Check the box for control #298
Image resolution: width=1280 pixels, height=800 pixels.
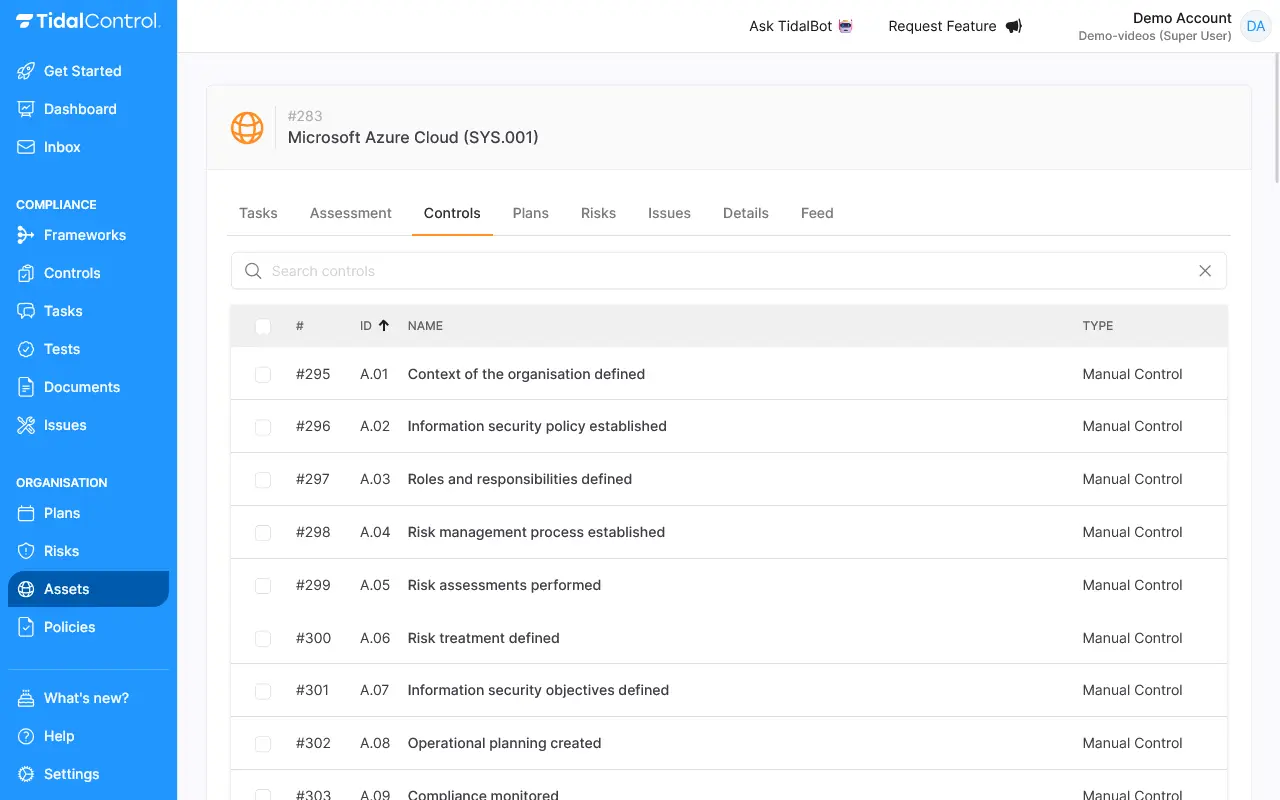coord(263,533)
